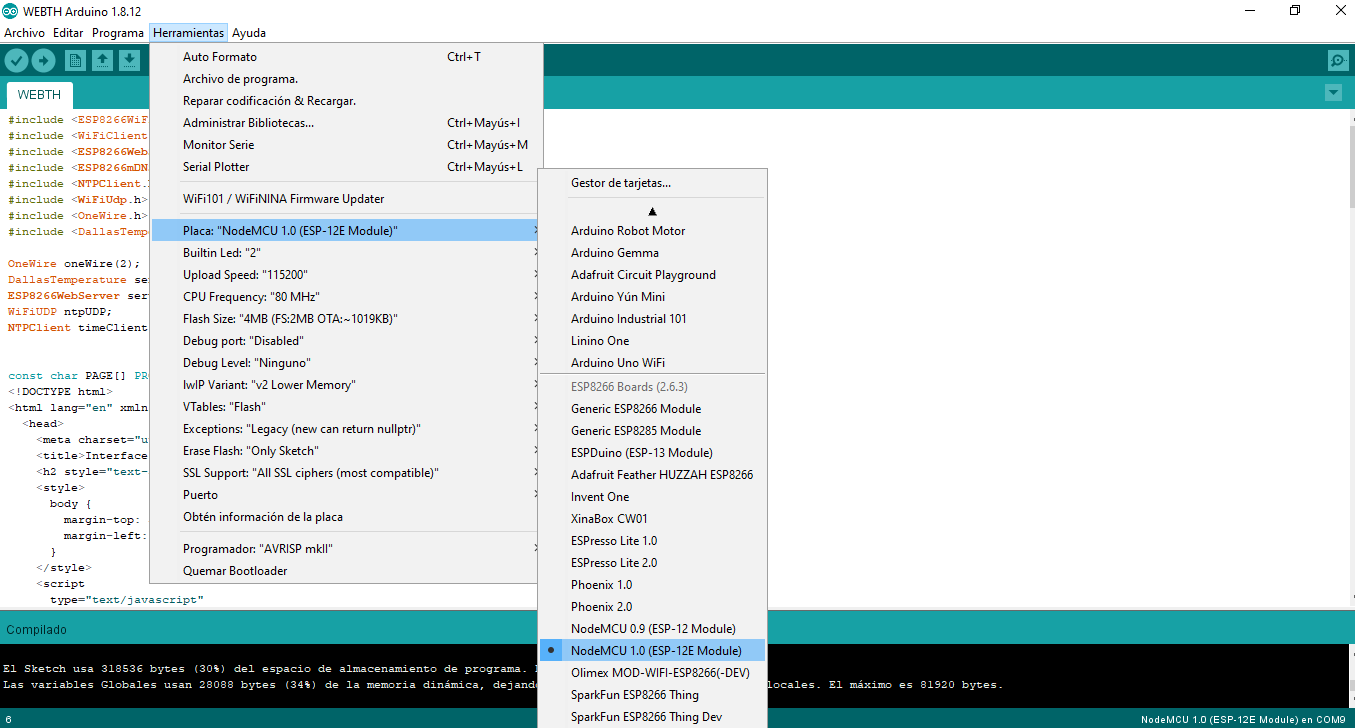The height and width of the screenshot is (728, 1355).
Task: Select the Arduino Robot Motor board
Action: coord(652,231)
